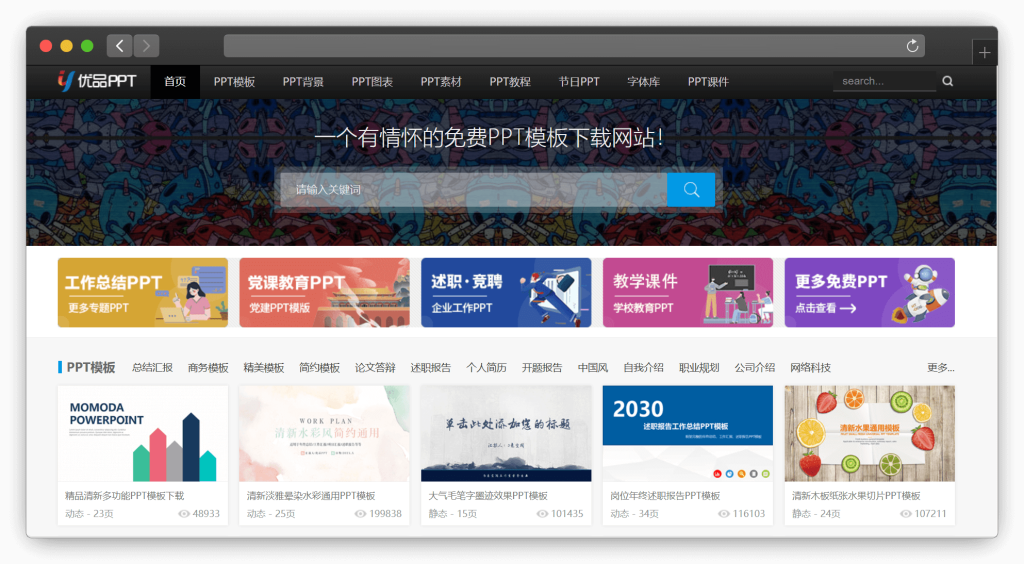Open the 工作总结PPT yellow banner

tap(143, 292)
